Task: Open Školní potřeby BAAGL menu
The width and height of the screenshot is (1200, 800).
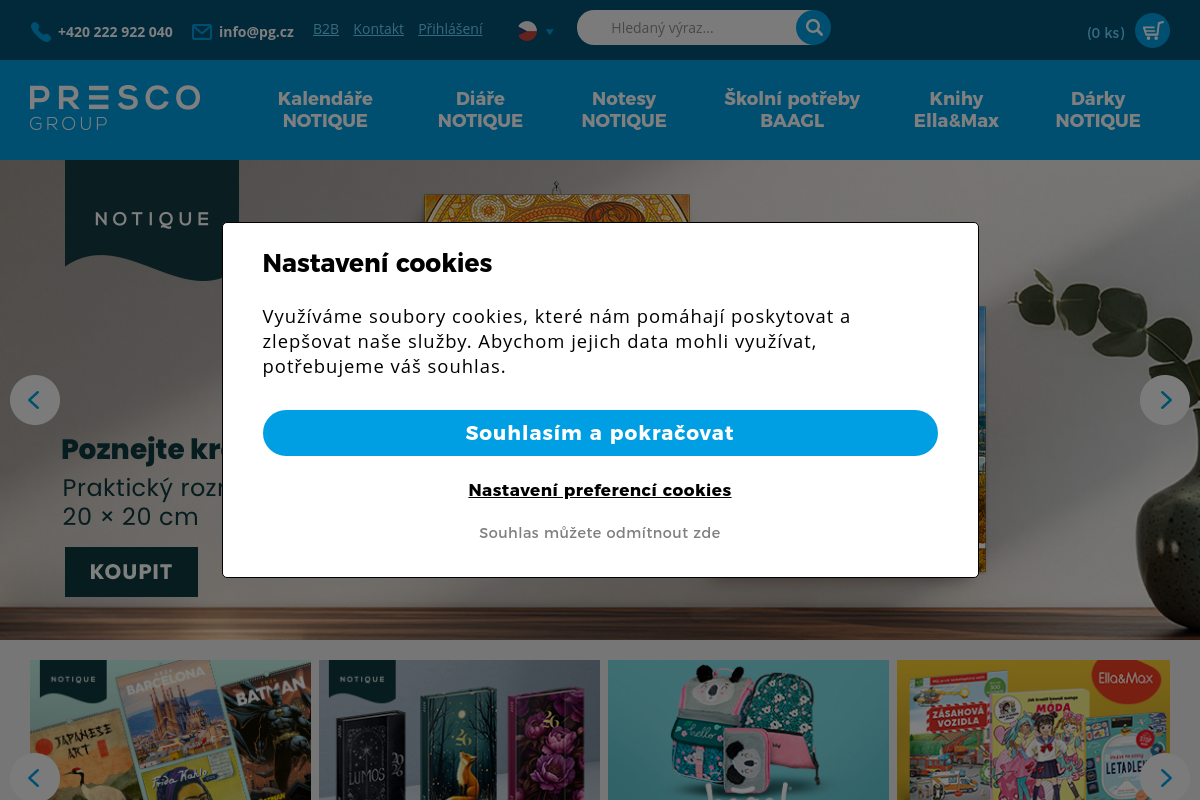Action: tap(792, 110)
